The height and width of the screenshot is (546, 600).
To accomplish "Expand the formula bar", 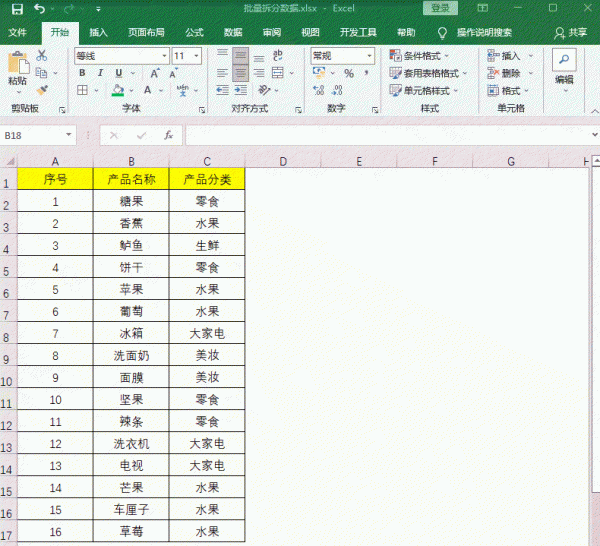I will [x=594, y=135].
